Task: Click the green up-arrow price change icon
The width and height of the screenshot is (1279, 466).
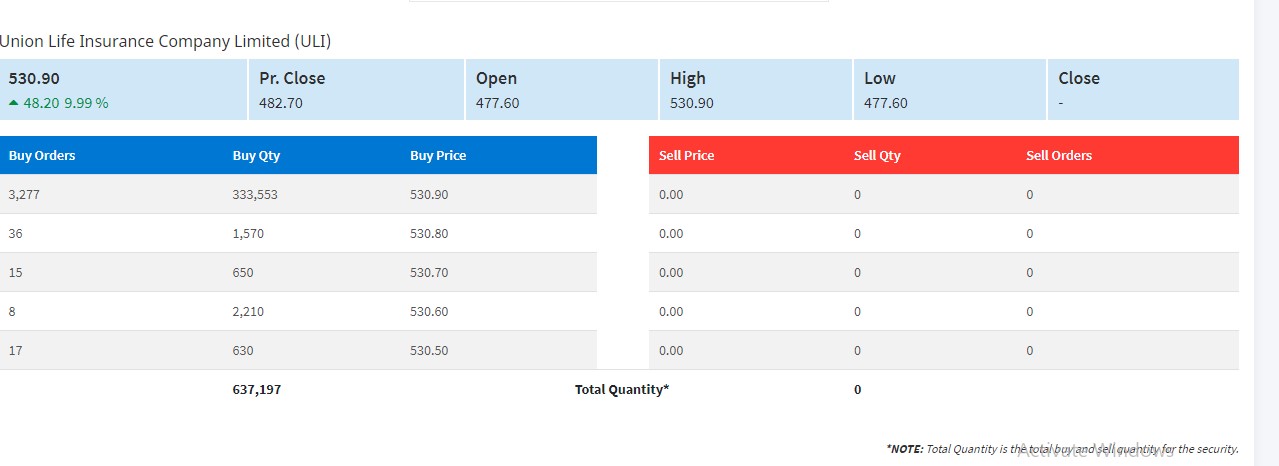Action: 13,103
